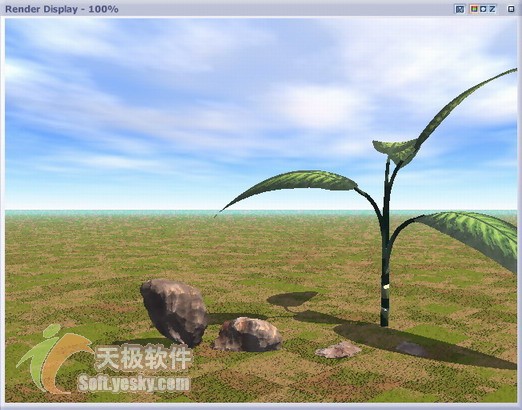Open the render options icon in title bar
Viewport: 522px width, 410px height.
460,9
